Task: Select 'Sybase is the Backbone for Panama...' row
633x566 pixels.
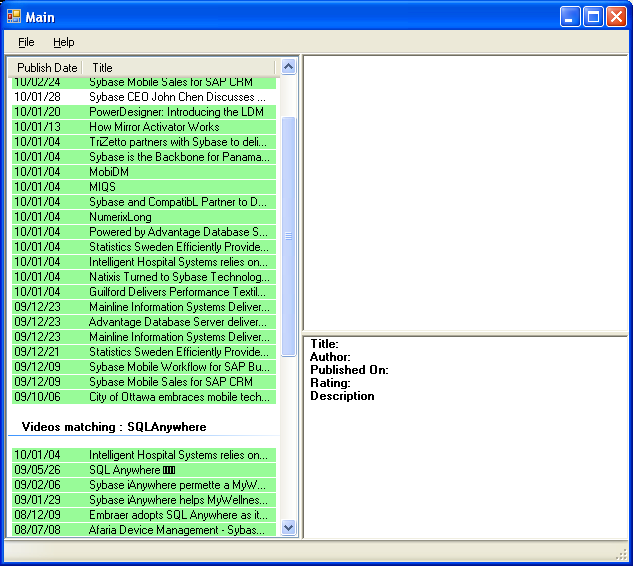Action: [x=144, y=157]
